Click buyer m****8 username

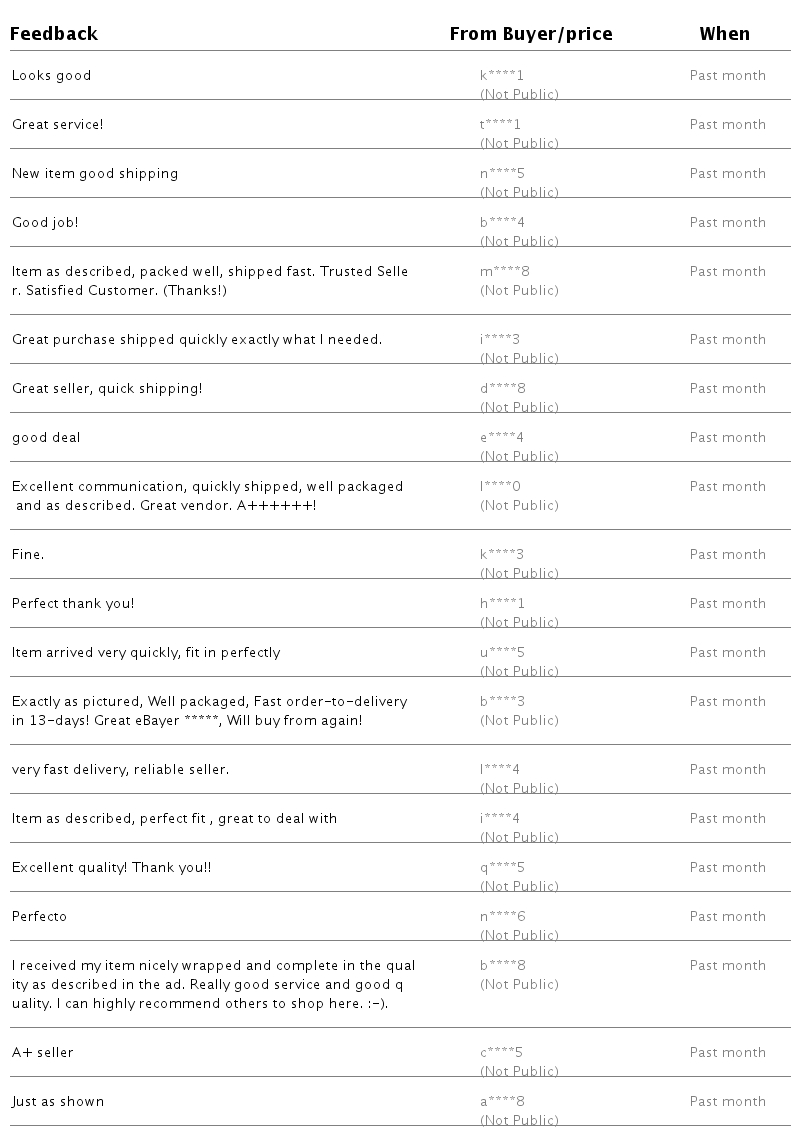pos(505,272)
